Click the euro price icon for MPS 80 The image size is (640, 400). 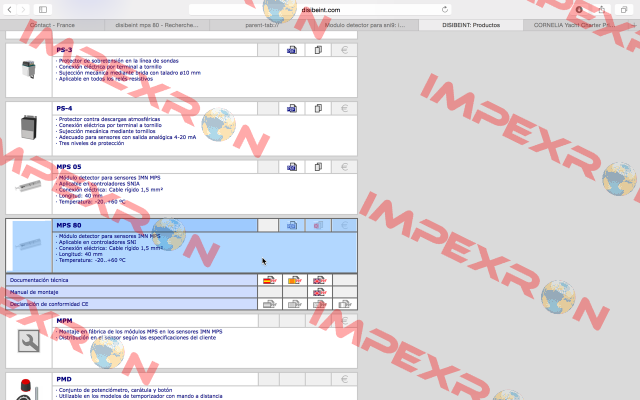pyautogui.click(x=344, y=225)
